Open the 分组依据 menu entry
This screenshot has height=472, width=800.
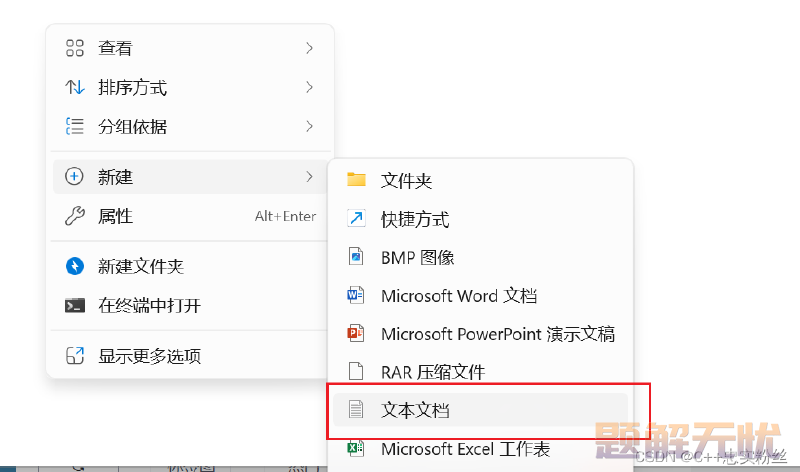pos(190,126)
